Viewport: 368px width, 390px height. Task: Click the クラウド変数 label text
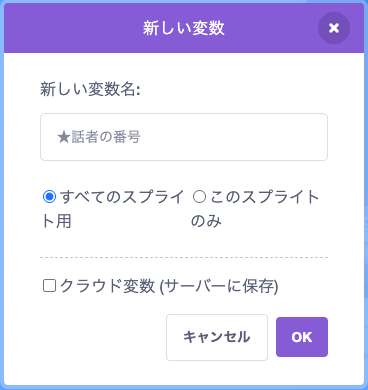107,286
